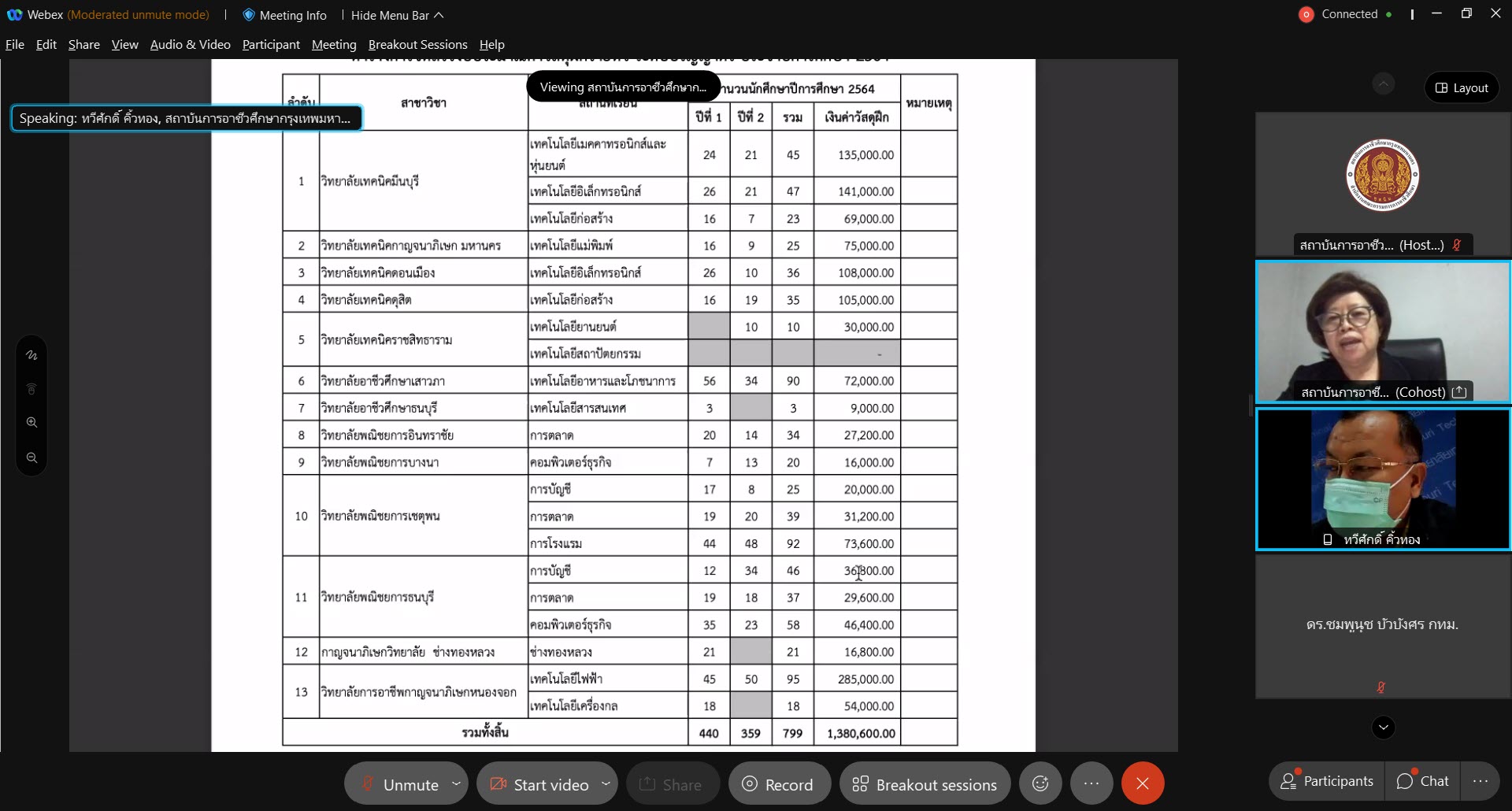Viewport: 1512px width, 811px height.
Task: Click the Speaking: ทวีศักดิ์ คิ้วทอง indicator
Action: coord(187,118)
